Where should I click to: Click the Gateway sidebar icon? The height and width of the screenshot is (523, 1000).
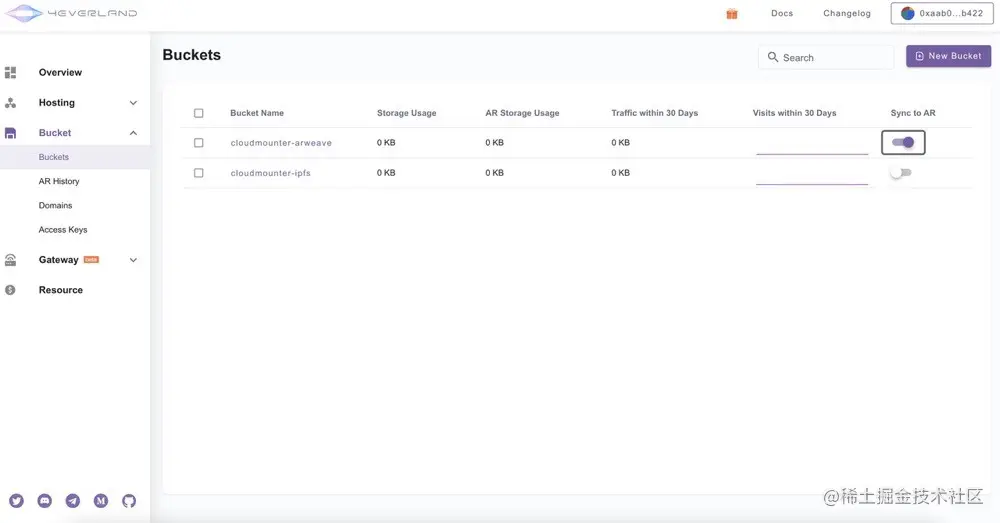point(10,260)
